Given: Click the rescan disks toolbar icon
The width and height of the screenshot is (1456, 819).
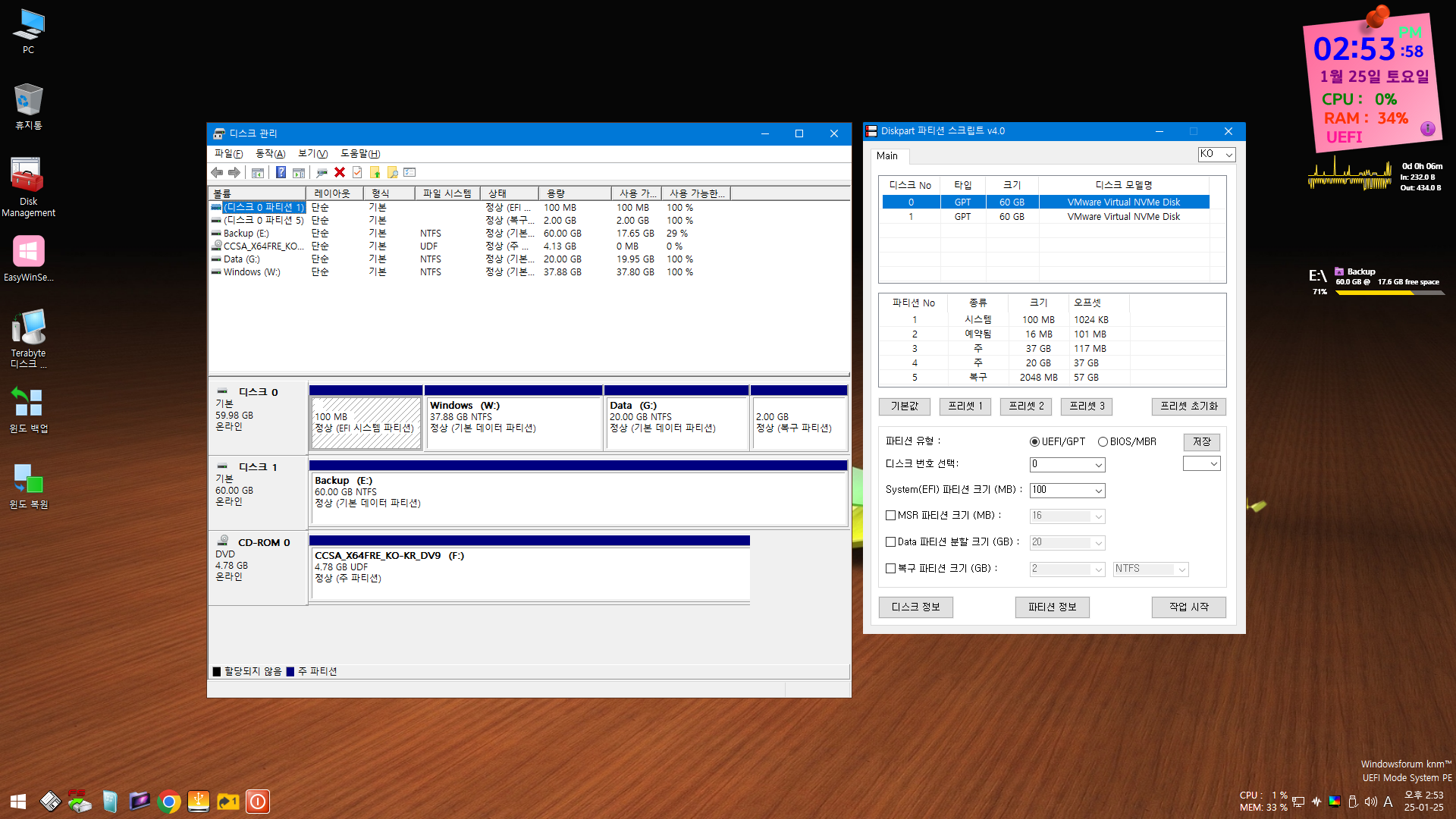Looking at the screenshot, I should [322, 173].
